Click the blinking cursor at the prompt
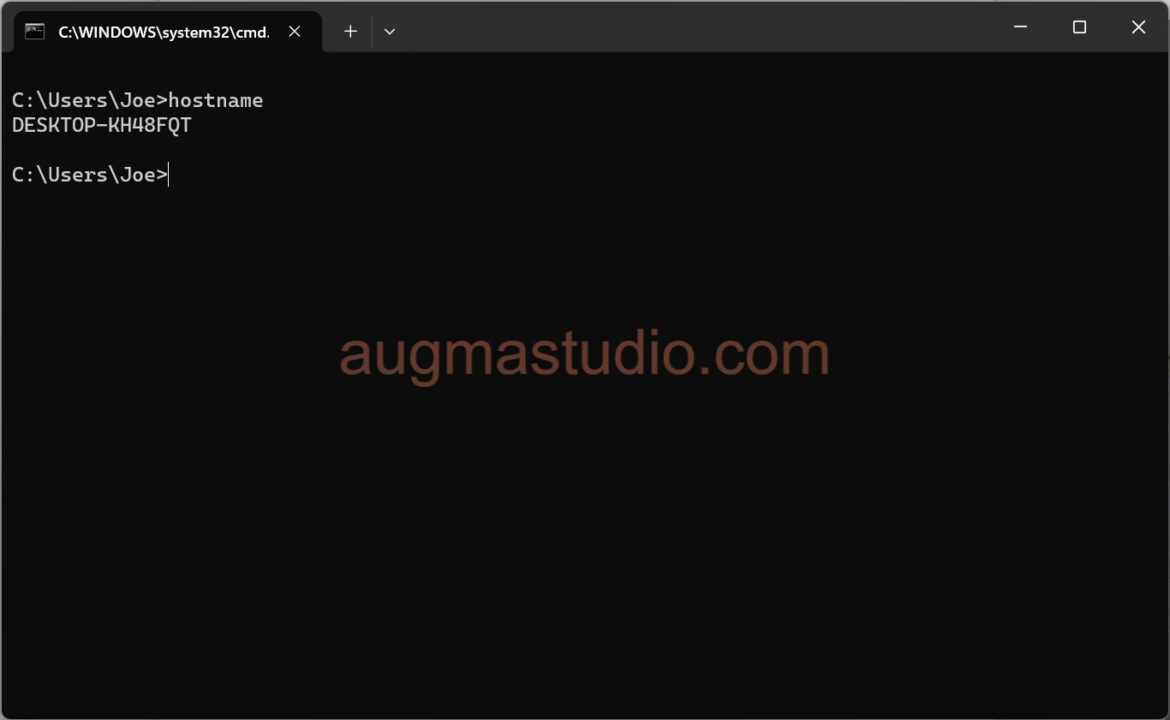 coord(168,174)
